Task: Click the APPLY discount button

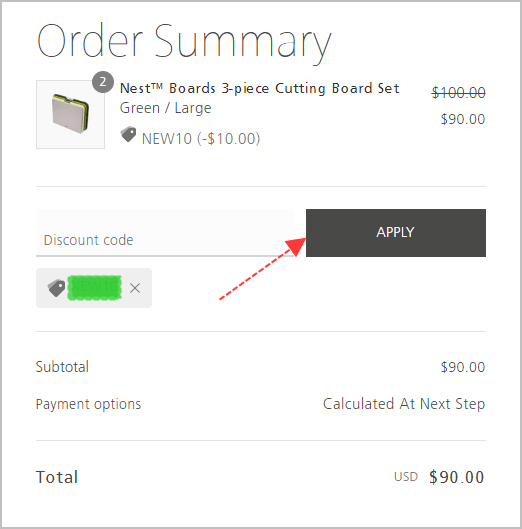Action: click(396, 233)
